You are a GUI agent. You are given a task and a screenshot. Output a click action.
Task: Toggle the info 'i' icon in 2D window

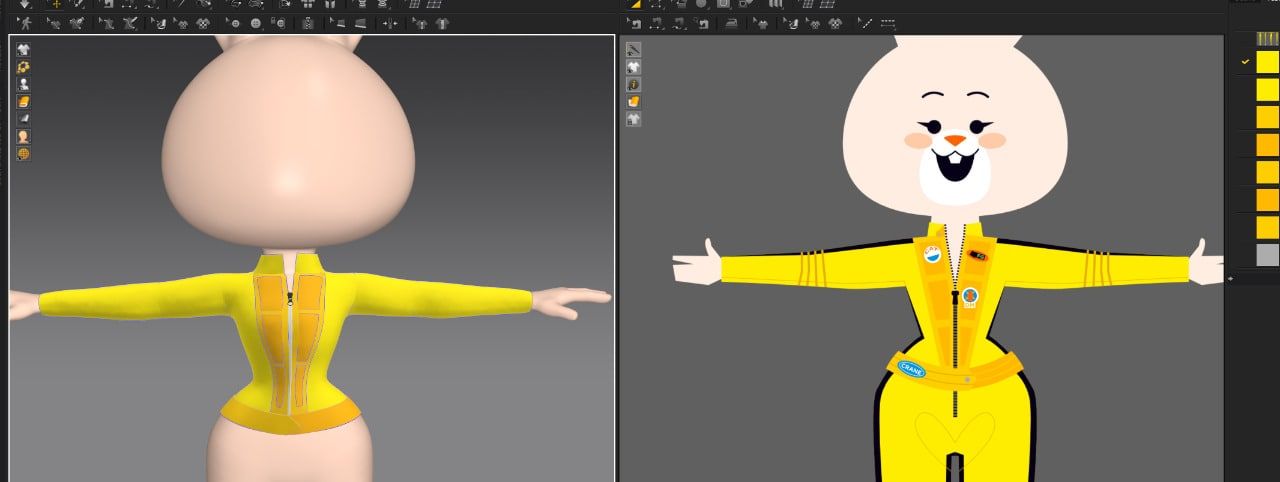click(633, 84)
